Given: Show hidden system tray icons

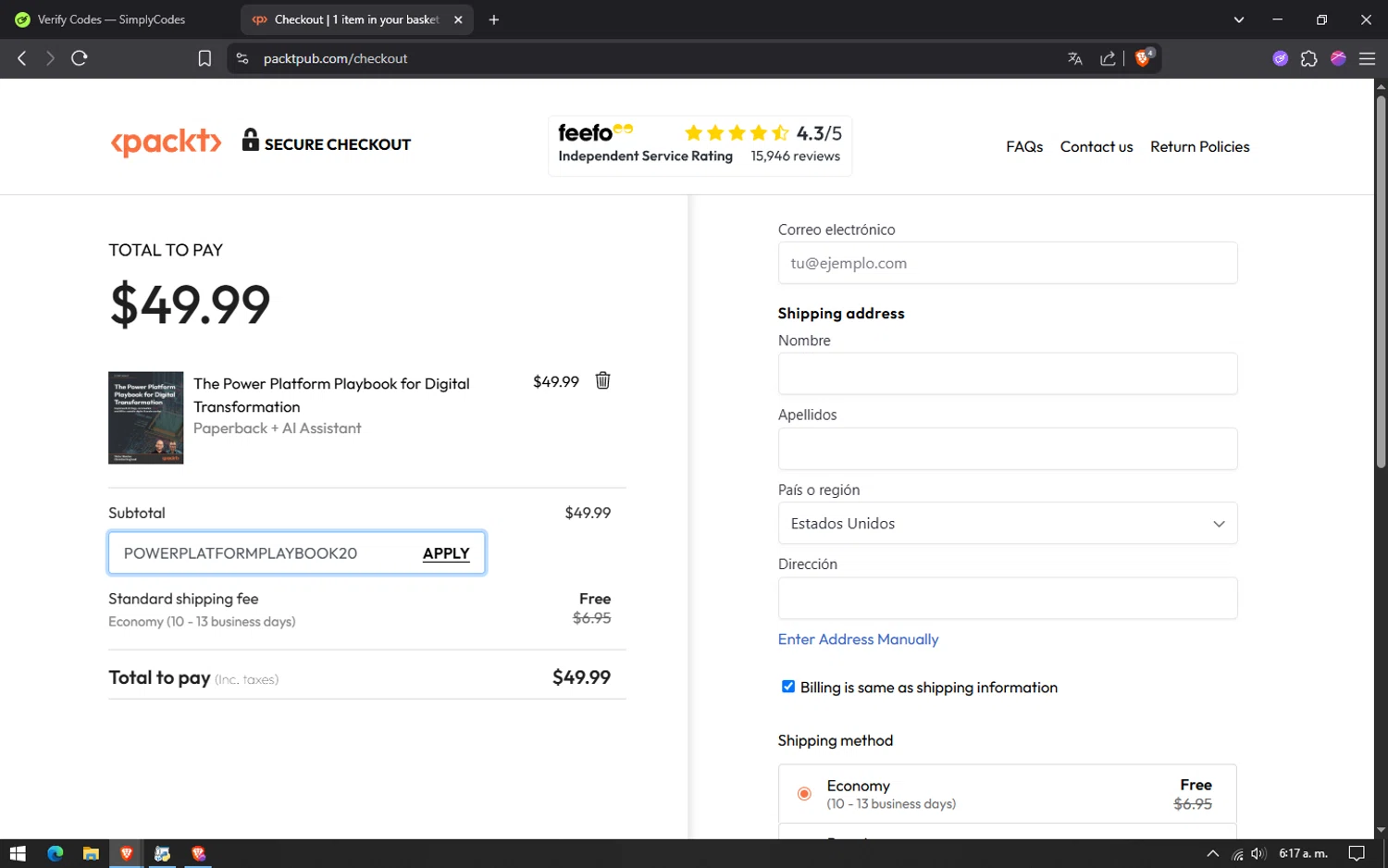Looking at the screenshot, I should pos(1212,853).
